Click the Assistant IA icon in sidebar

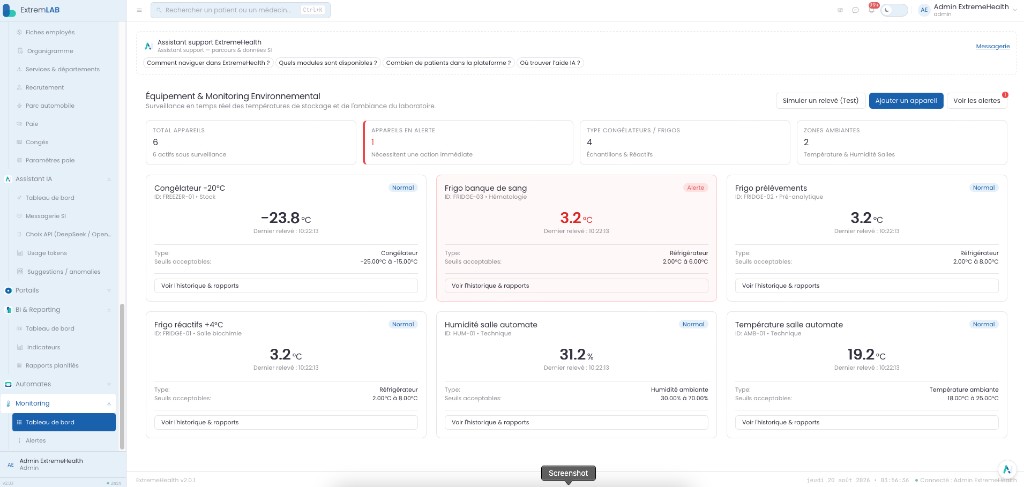tap(8, 178)
